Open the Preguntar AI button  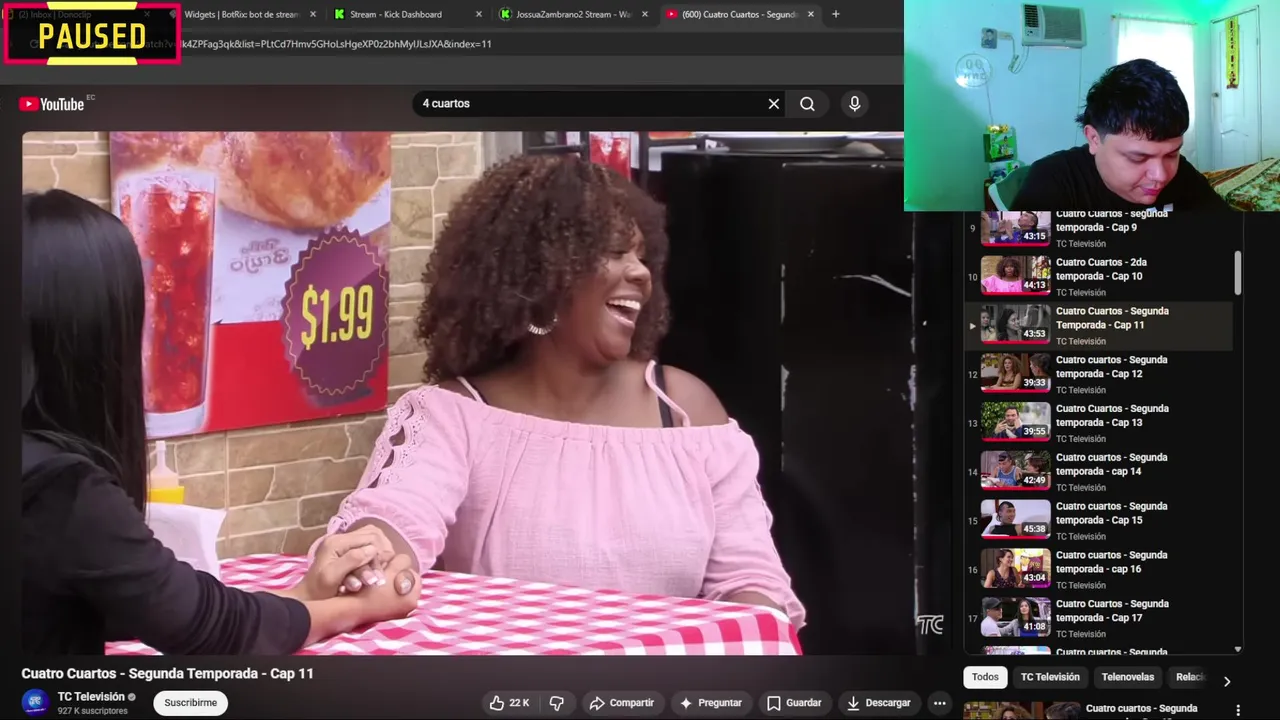pyautogui.click(x=710, y=703)
